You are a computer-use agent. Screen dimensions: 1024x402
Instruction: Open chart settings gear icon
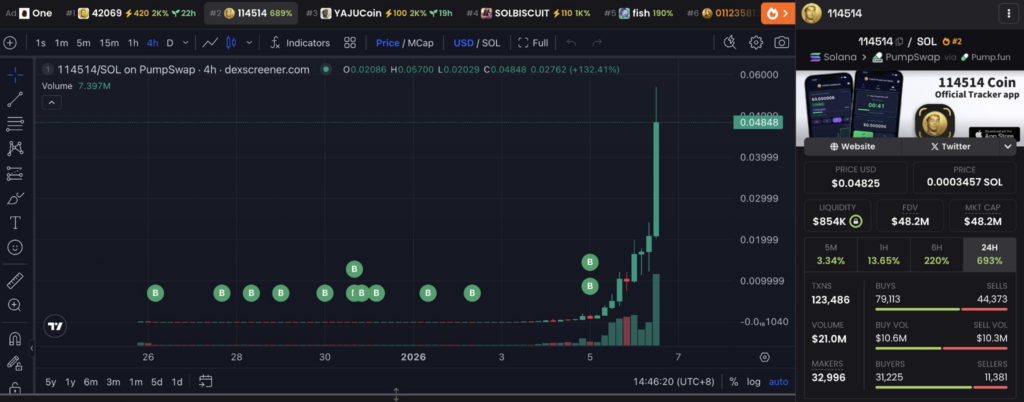(756, 43)
